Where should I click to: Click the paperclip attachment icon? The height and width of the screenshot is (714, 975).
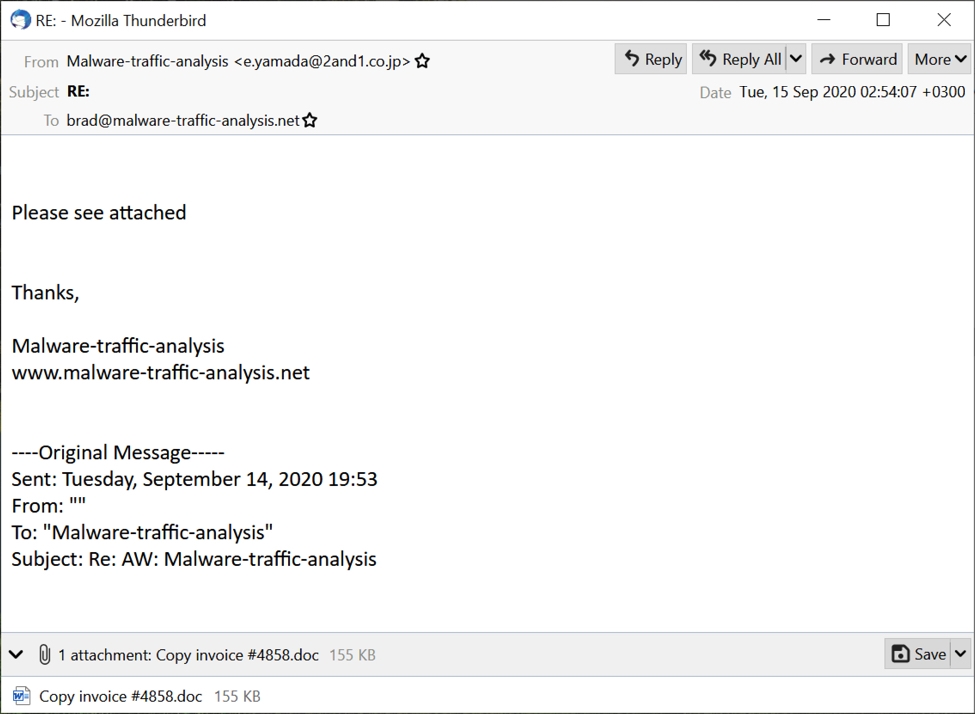pos(44,654)
